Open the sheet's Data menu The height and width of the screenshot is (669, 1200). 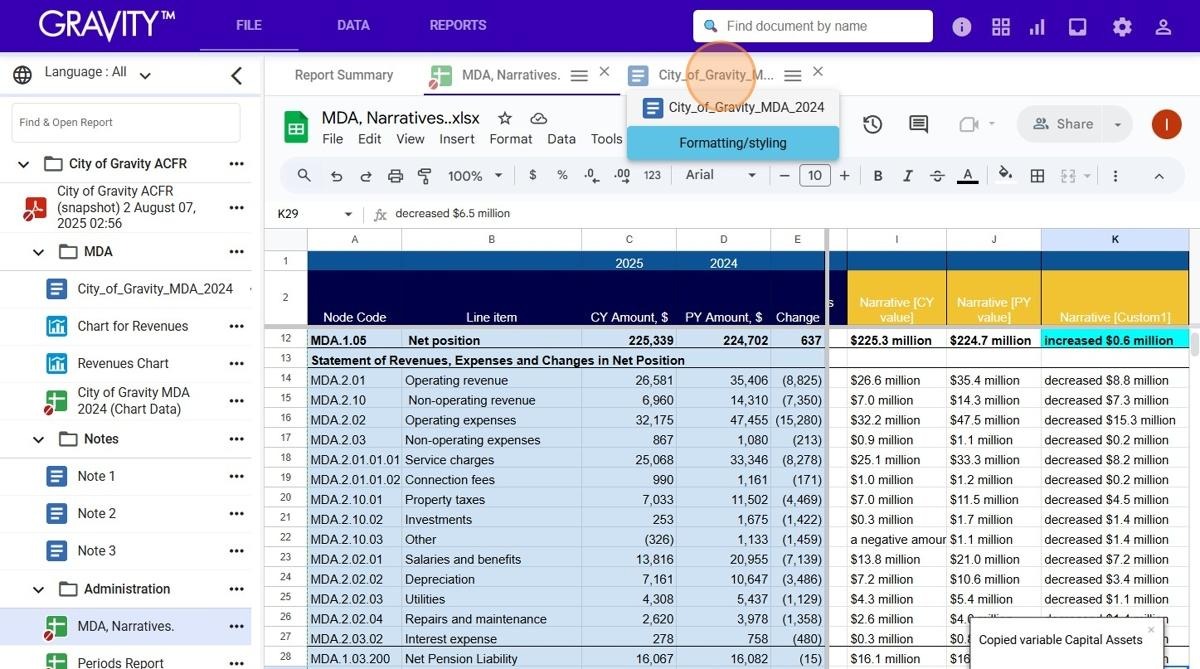point(561,139)
